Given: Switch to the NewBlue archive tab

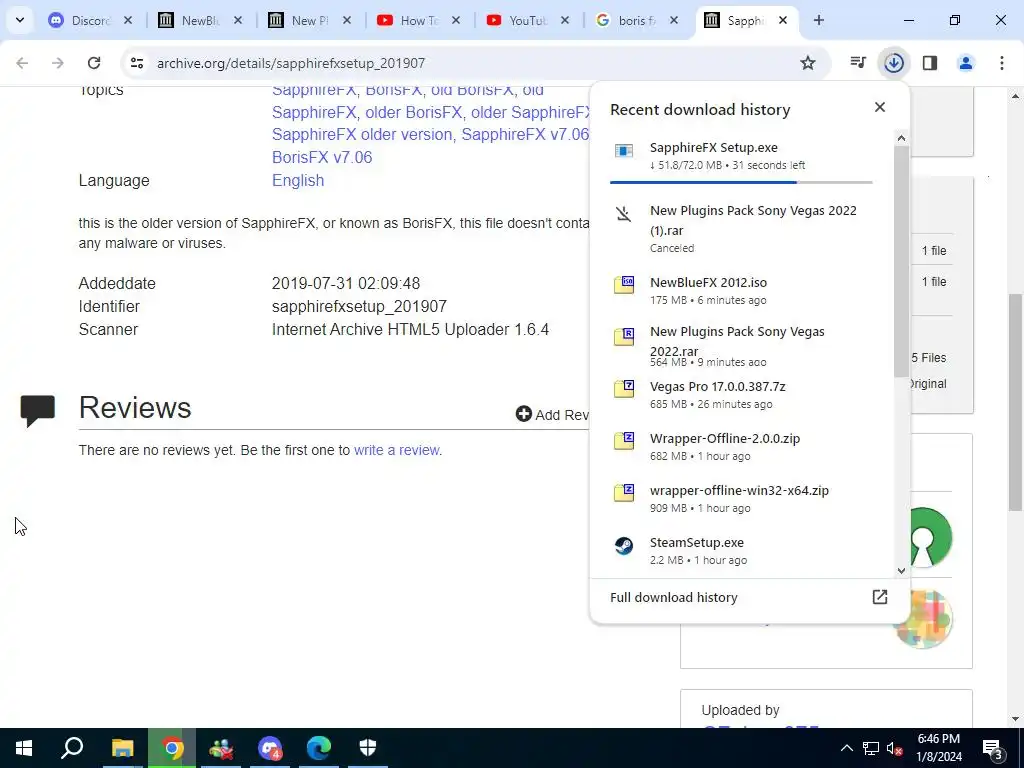Looking at the screenshot, I should pos(199,21).
